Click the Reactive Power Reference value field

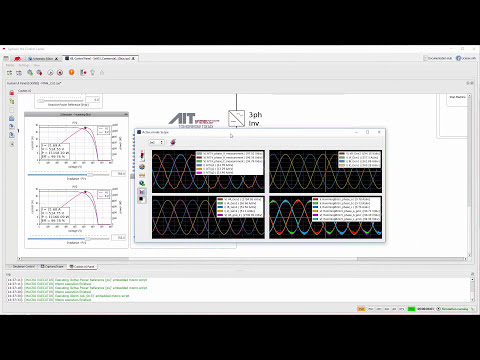click(93, 100)
